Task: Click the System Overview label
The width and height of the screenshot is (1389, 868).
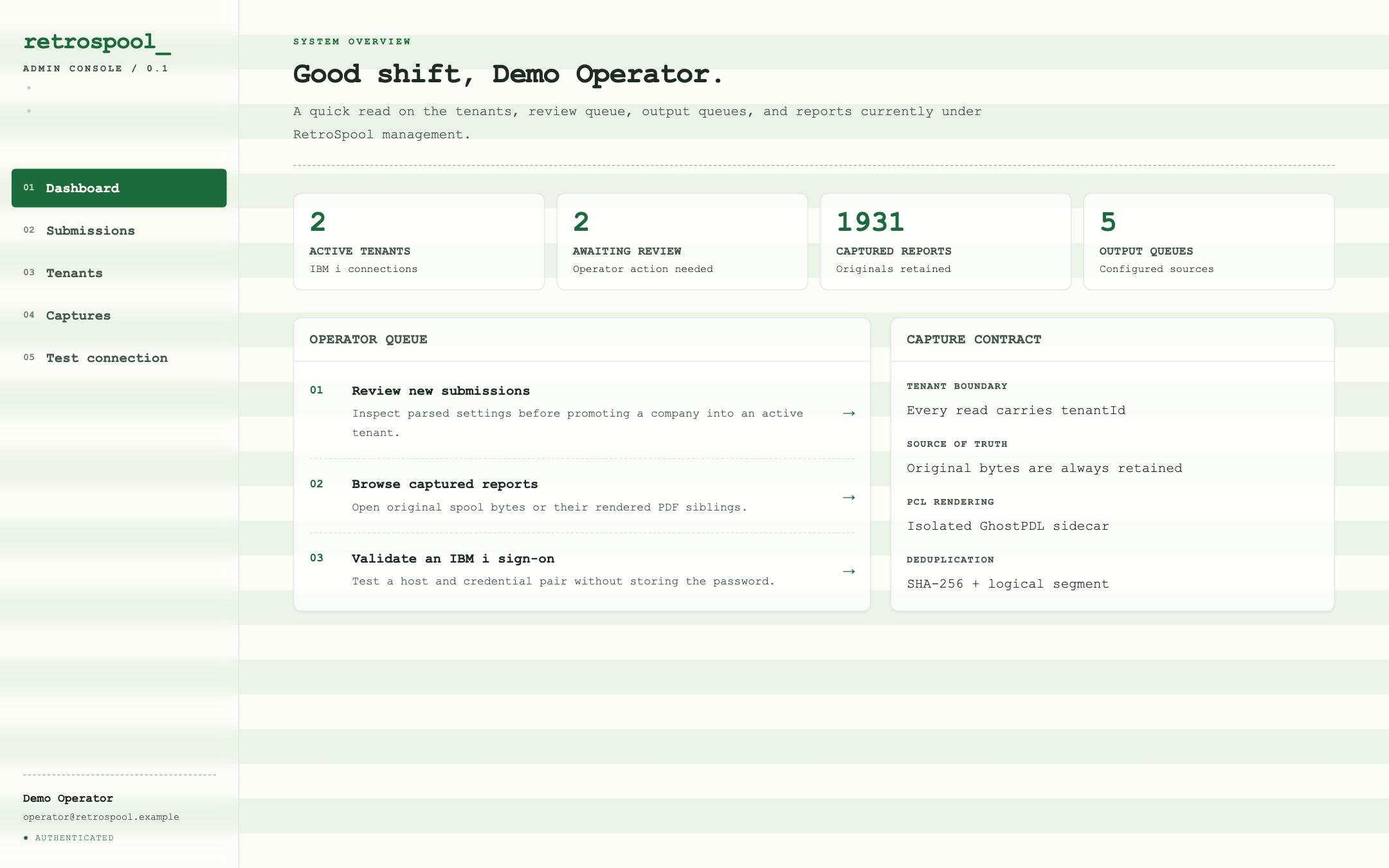Action: (x=352, y=41)
